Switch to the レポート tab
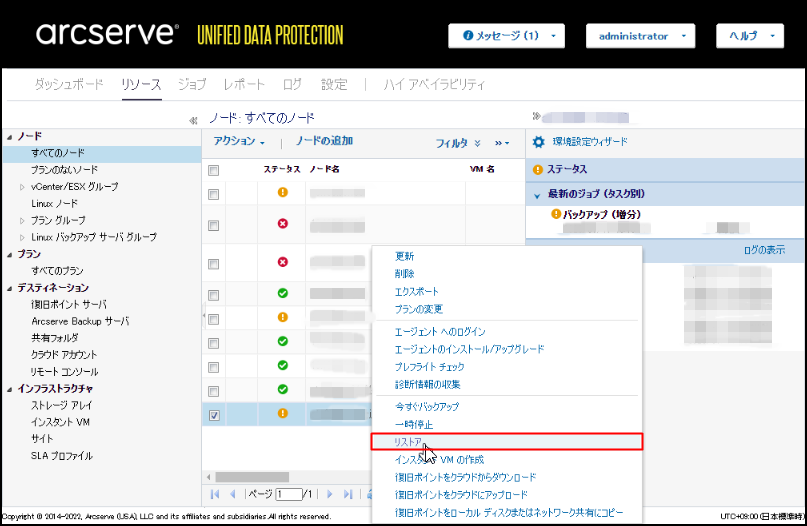The height and width of the screenshot is (526, 807). (x=244, y=84)
